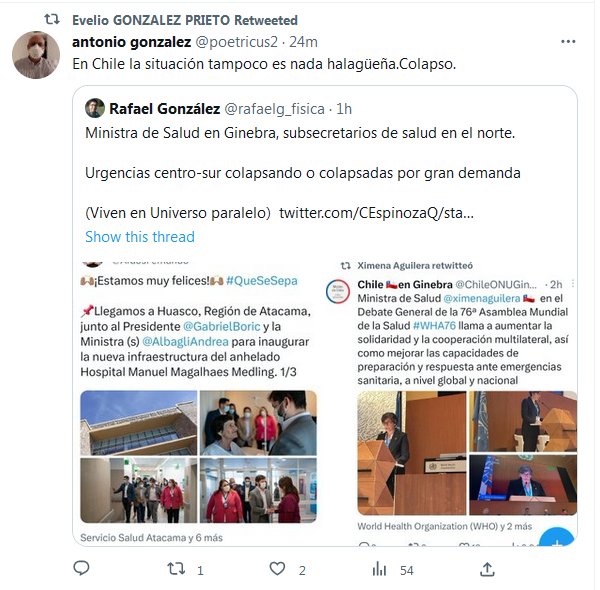This screenshot has width=600, height=590.
Task: Click the @GabrielBoric mention
Action: coord(222,326)
